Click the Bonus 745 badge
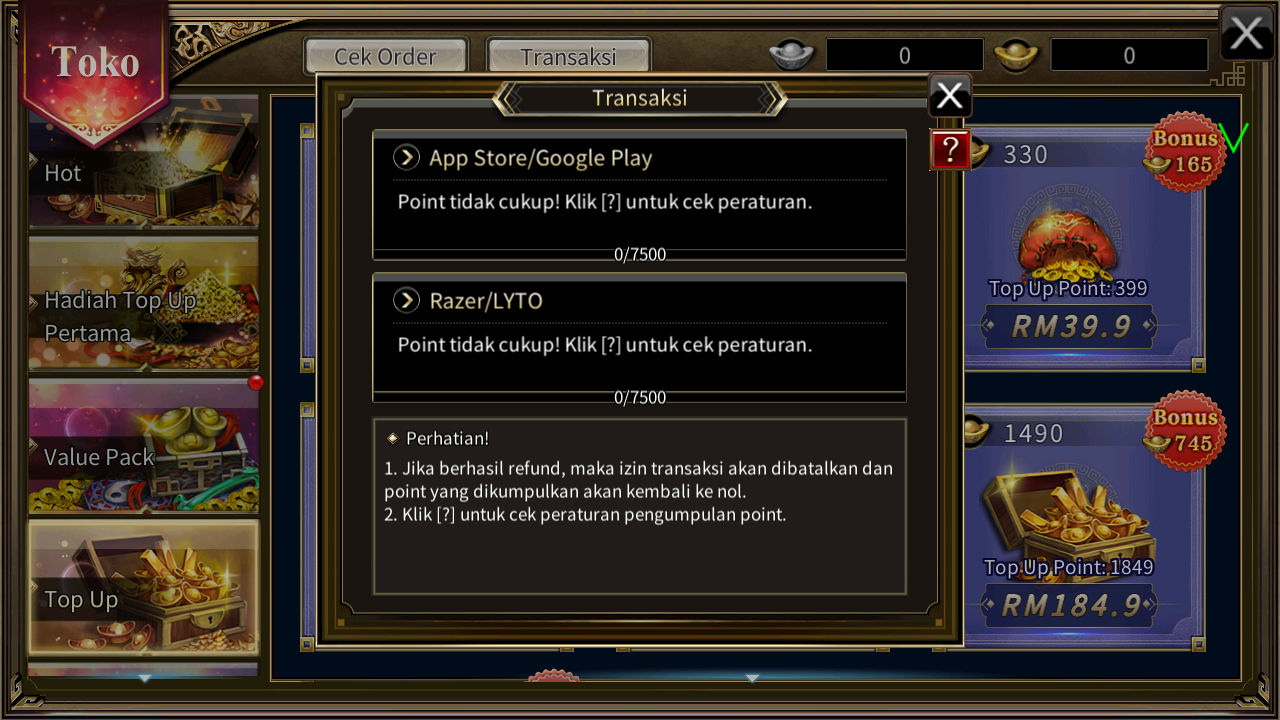 (1185, 431)
